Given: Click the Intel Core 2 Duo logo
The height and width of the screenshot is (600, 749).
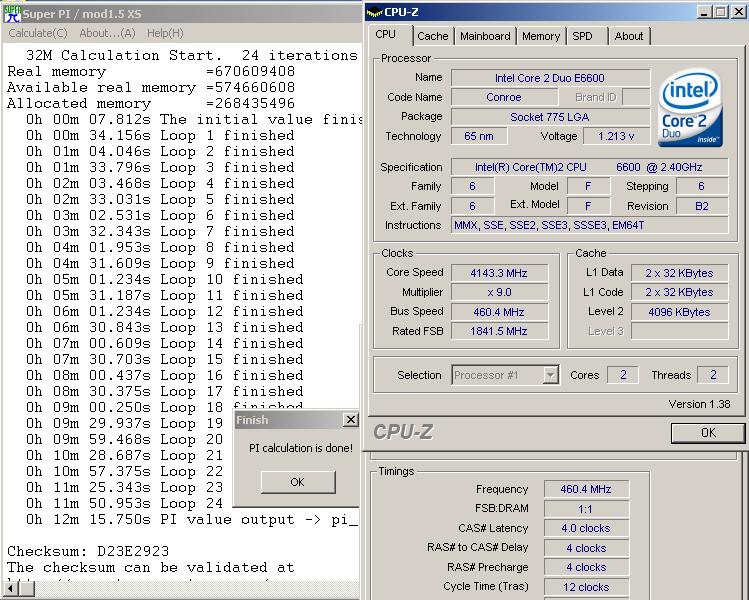Looking at the screenshot, I should pos(690,107).
